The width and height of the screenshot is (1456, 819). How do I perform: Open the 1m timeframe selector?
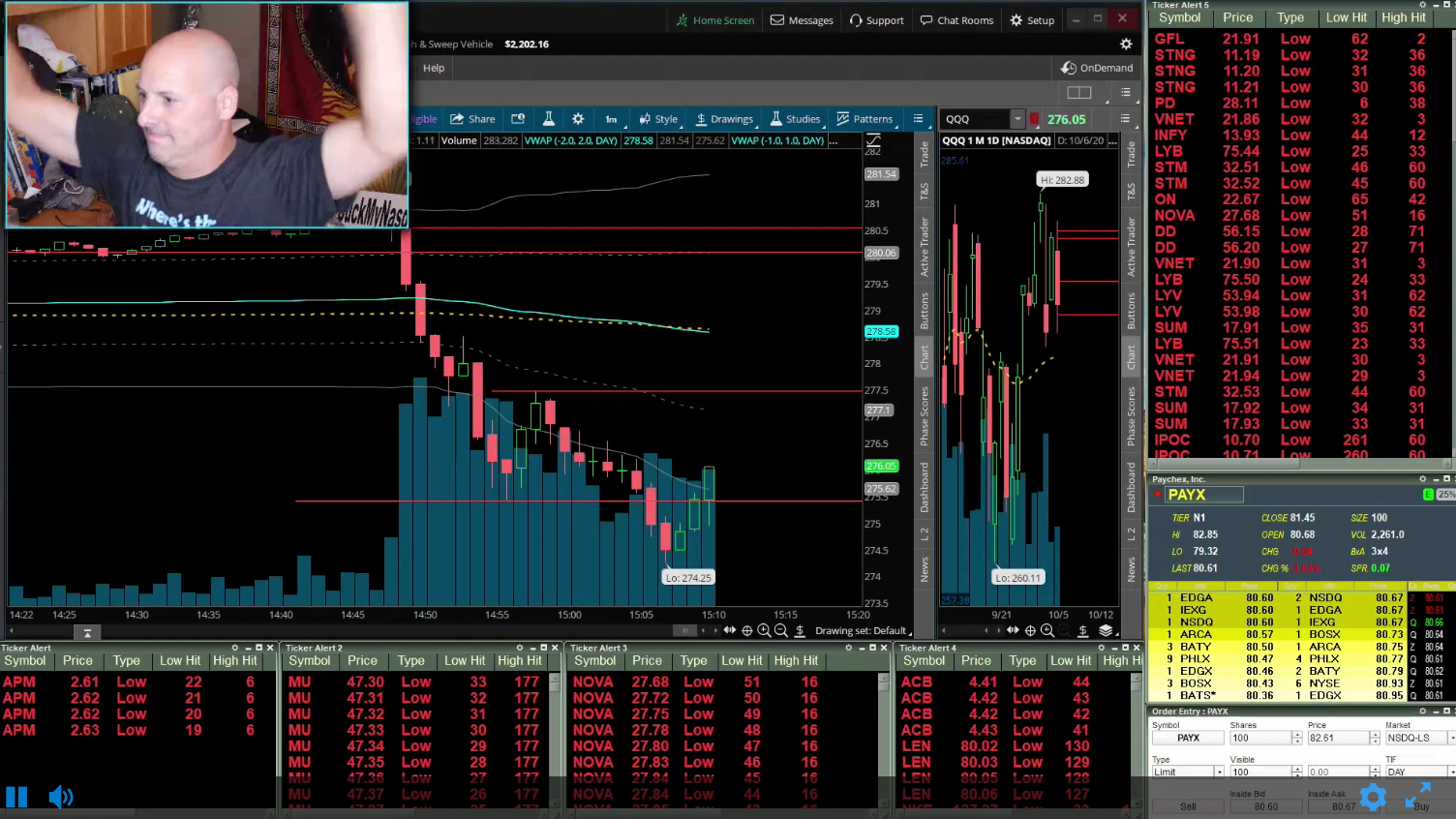click(611, 119)
